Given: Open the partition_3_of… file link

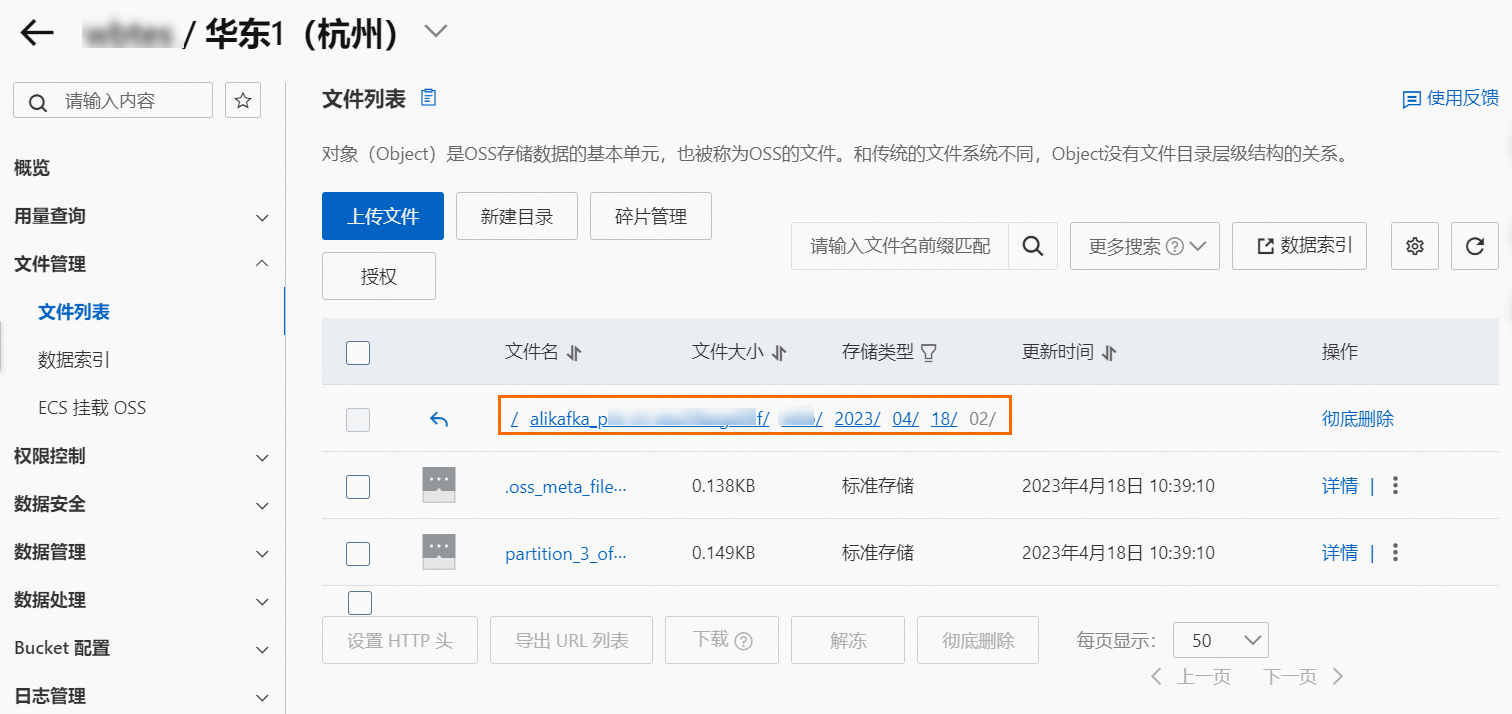Looking at the screenshot, I should [566, 553].
